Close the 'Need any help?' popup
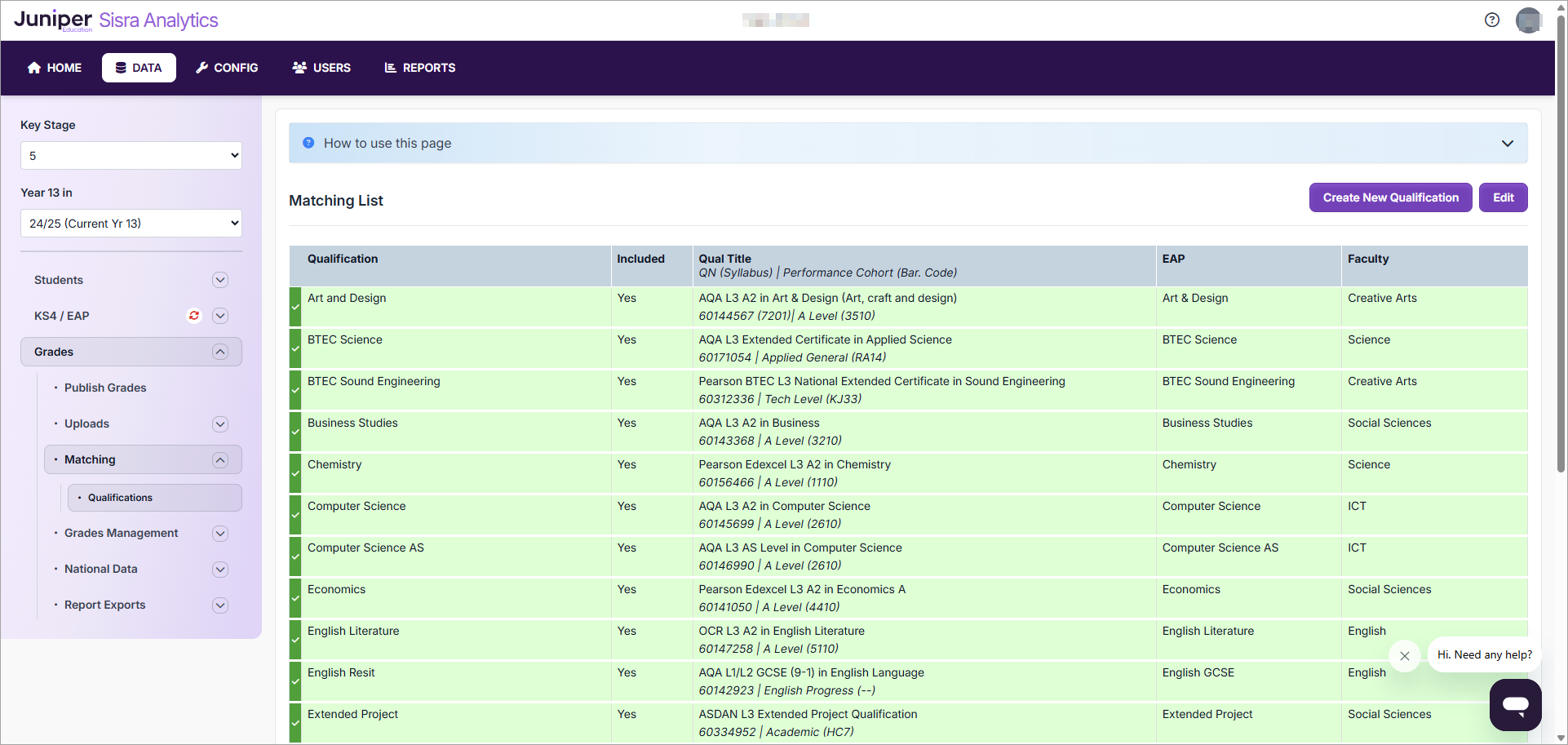The height and width of the screenshot is (745, 1568). pyautogui.click(x=1405, y=655)
